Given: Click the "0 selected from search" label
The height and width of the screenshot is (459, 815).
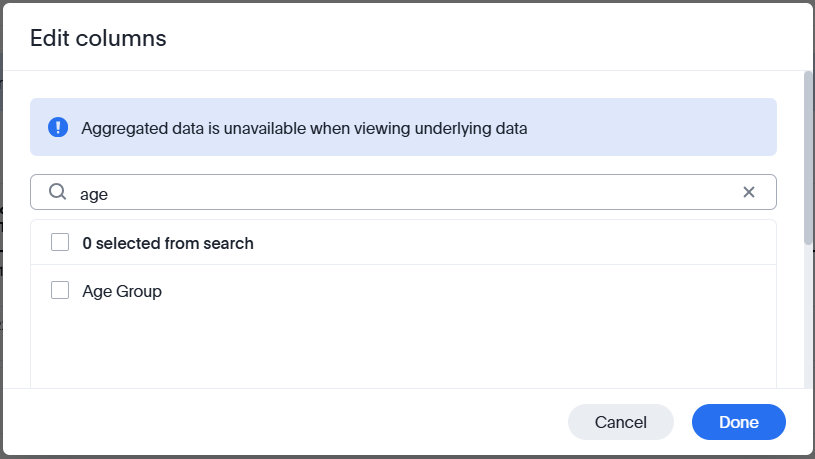Looking at the screenshot, I should (x=168, y=243).
